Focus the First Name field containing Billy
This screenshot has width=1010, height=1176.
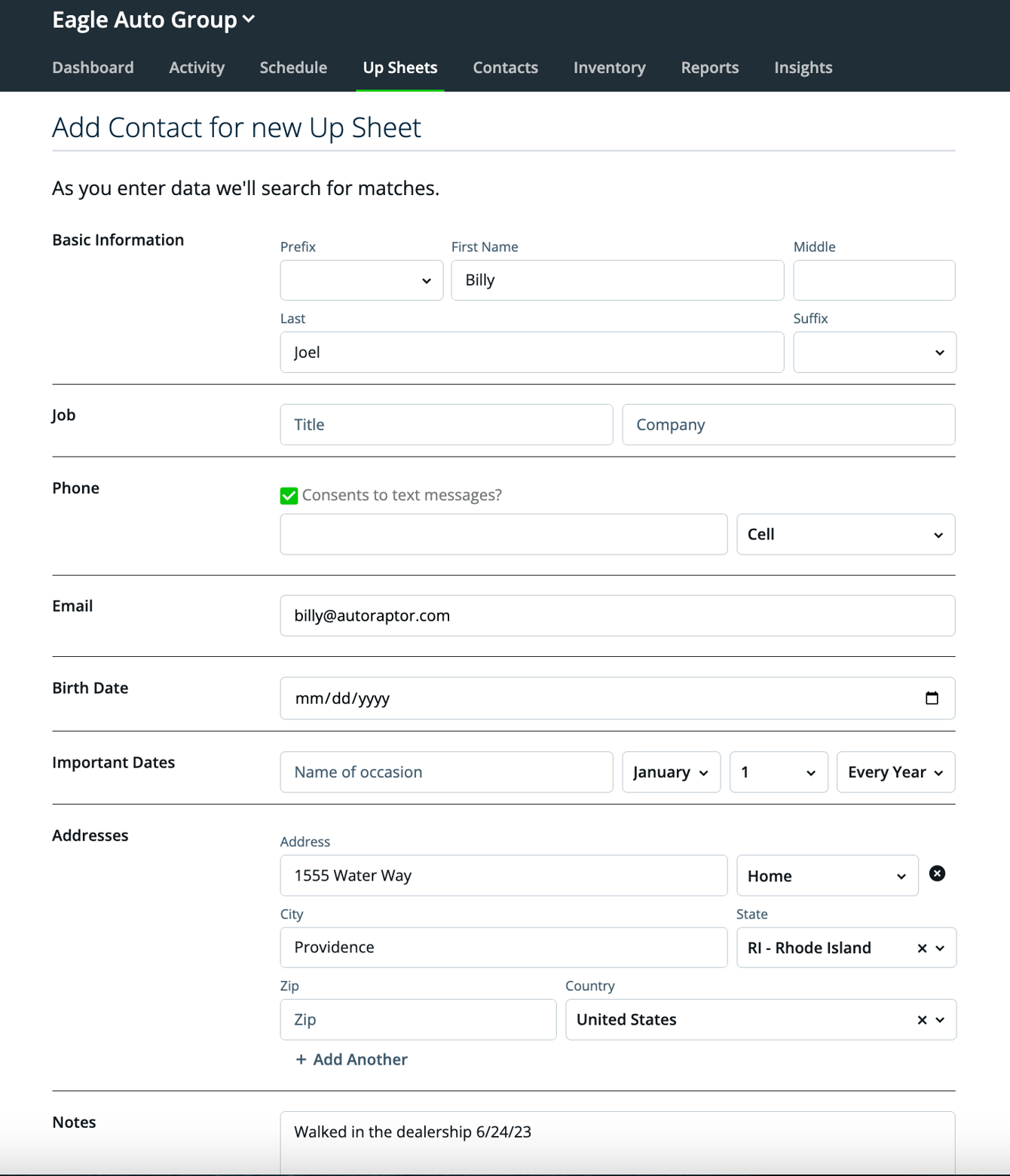click(x=617, y=280)
